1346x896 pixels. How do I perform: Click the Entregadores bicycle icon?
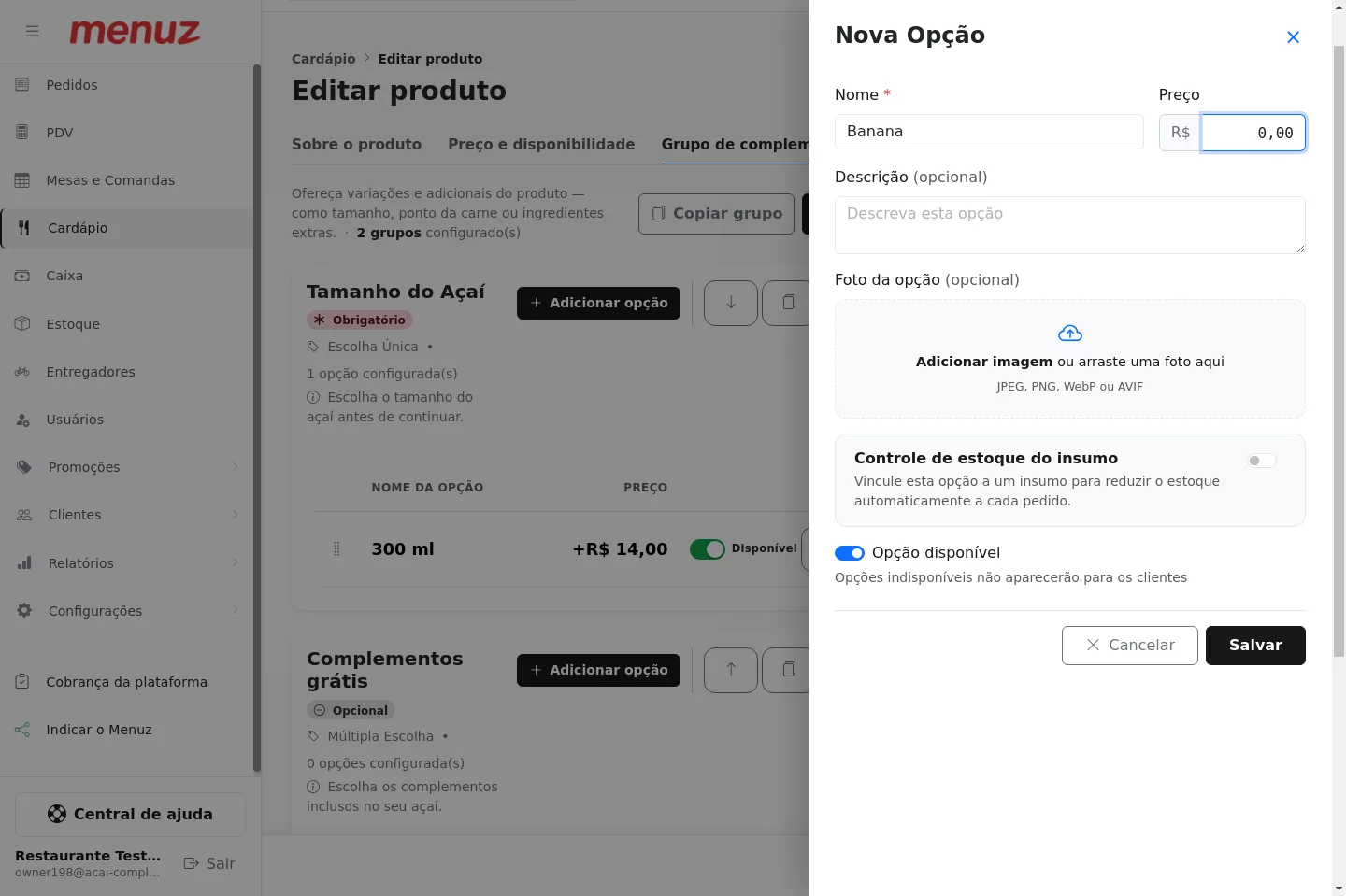[22, 372]
